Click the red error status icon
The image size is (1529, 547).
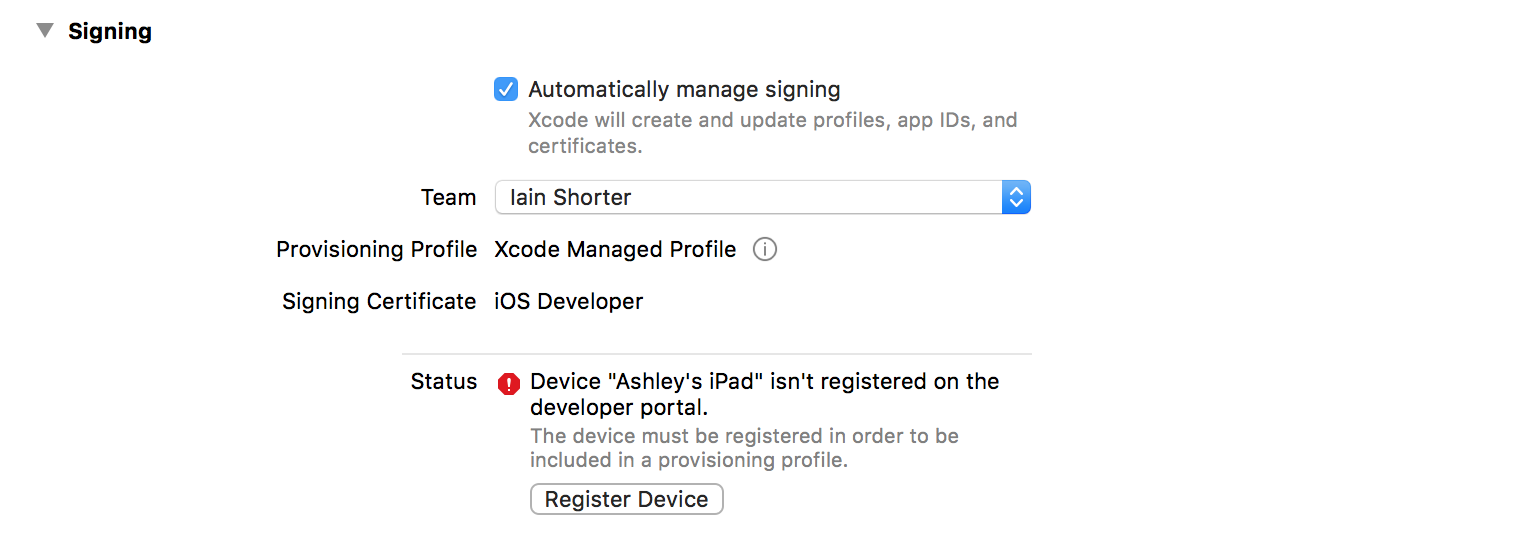509,383
